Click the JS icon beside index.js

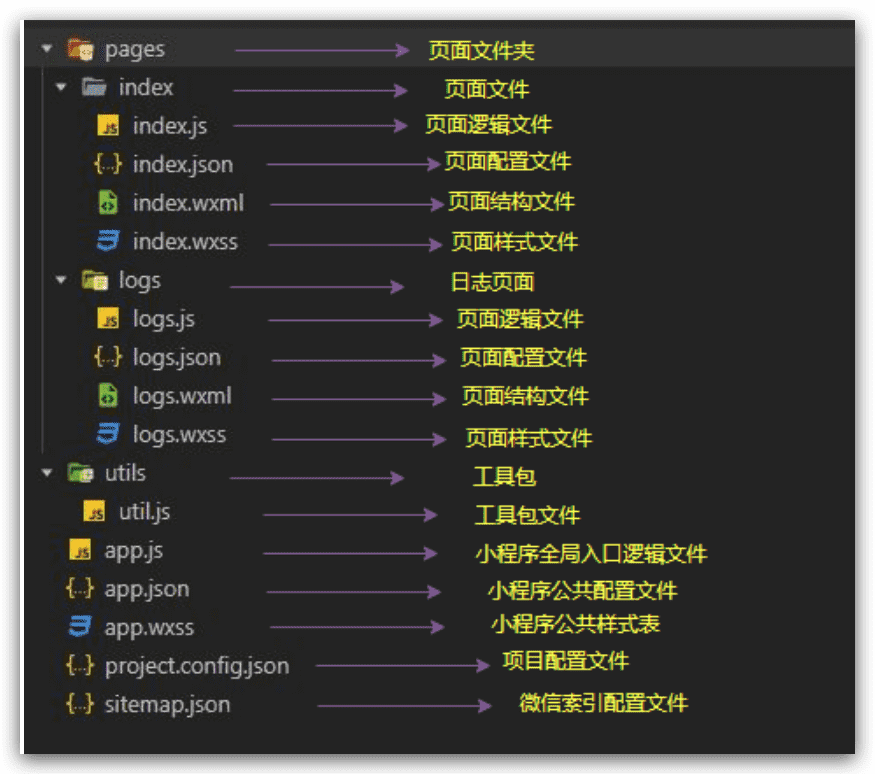point(109,126)
